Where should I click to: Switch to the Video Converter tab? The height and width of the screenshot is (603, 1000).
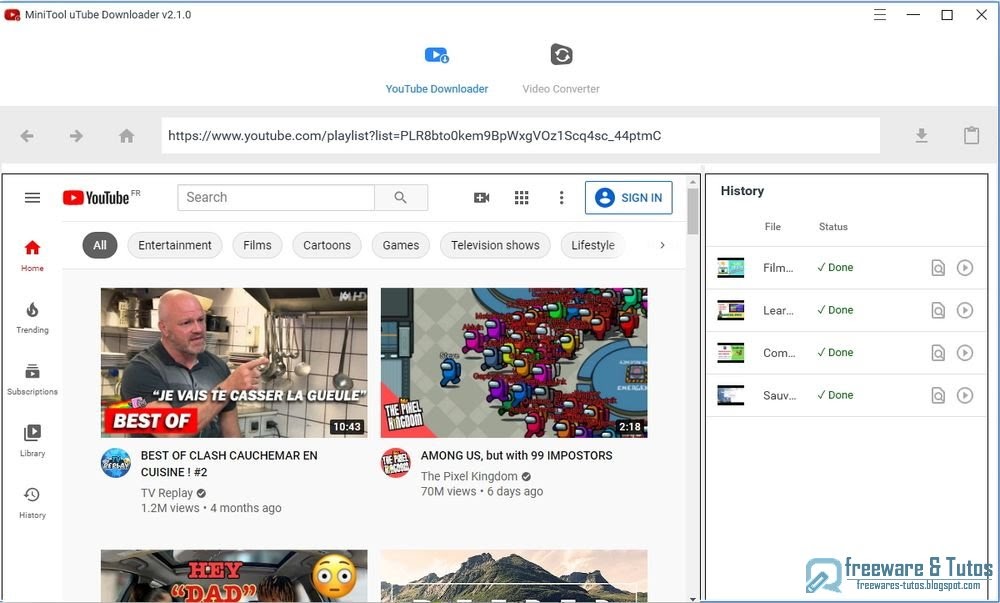pyautogui.click(x=561, y=70)
